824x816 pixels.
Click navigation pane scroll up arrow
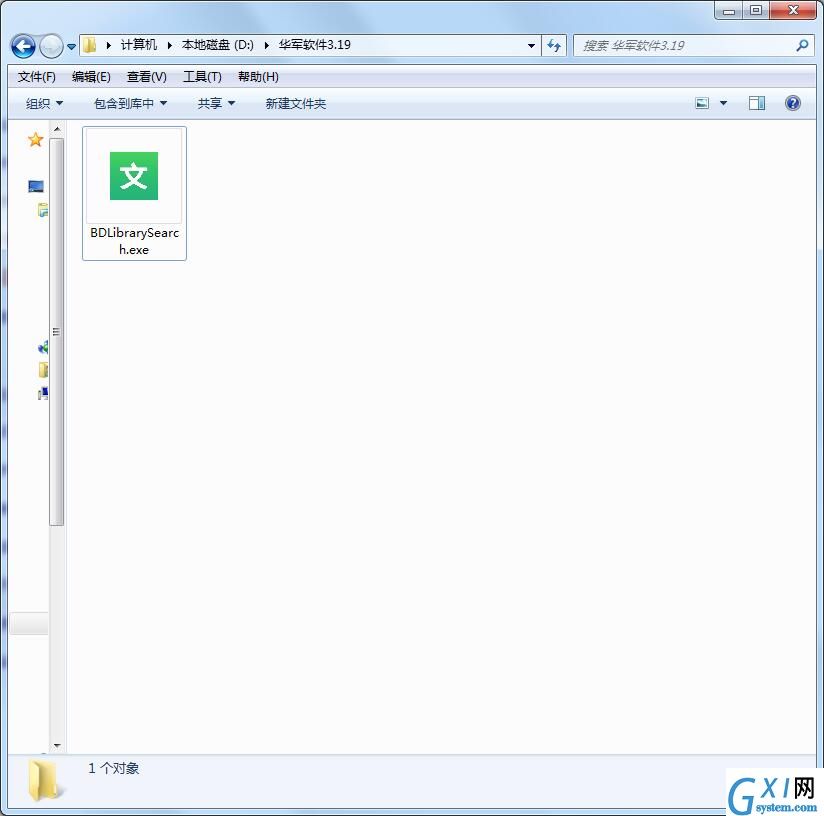pos(57,129)
